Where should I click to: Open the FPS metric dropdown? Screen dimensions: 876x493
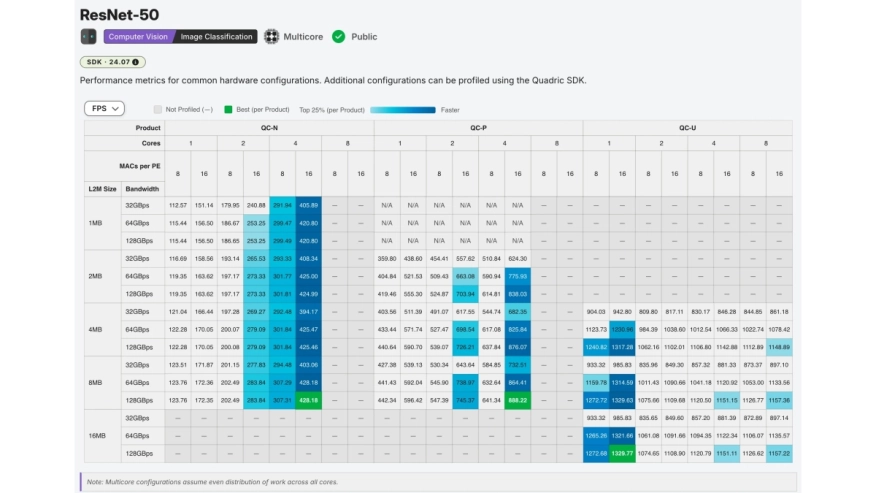tap(104, 108)
